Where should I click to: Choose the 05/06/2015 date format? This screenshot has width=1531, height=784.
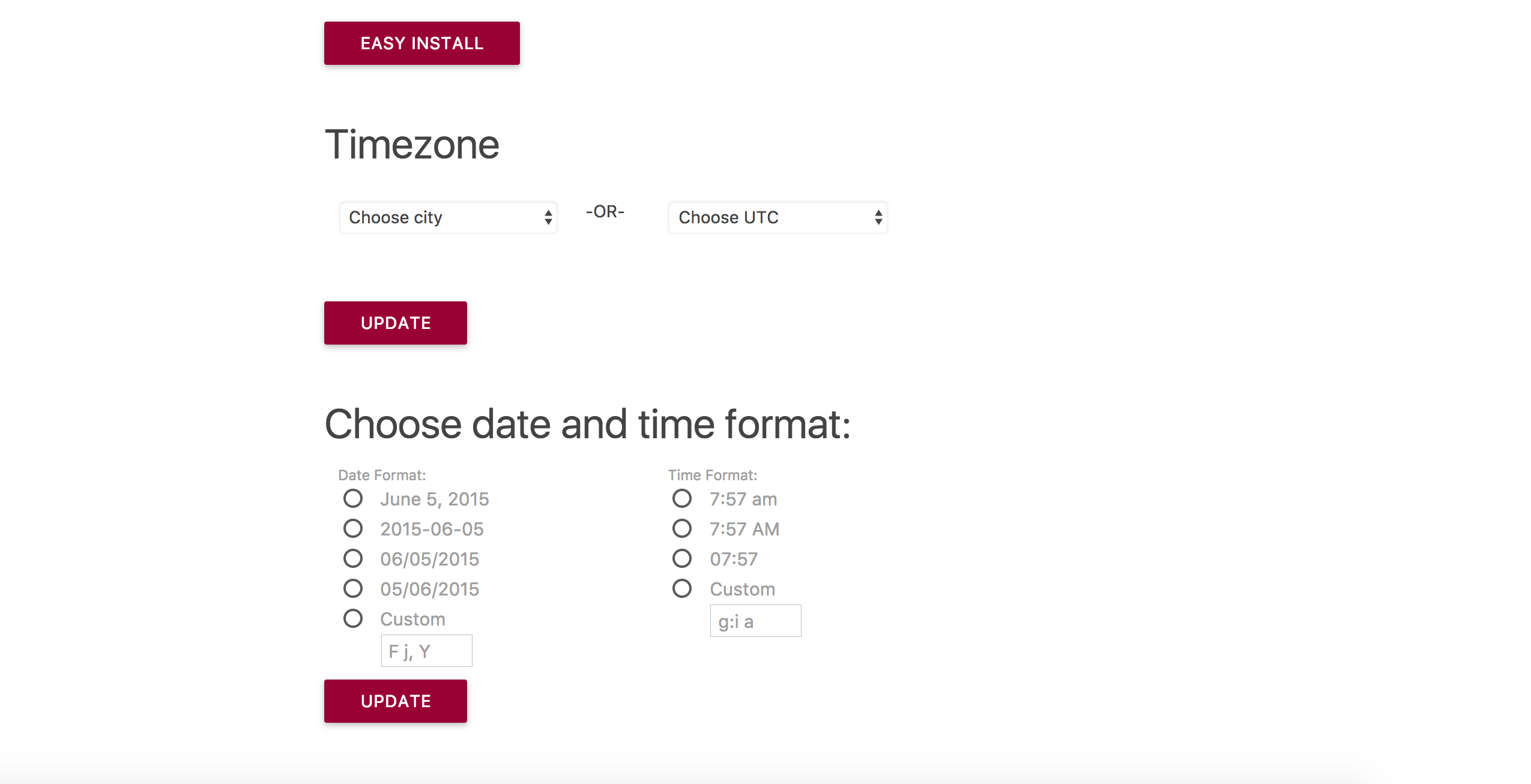point(353,588)
